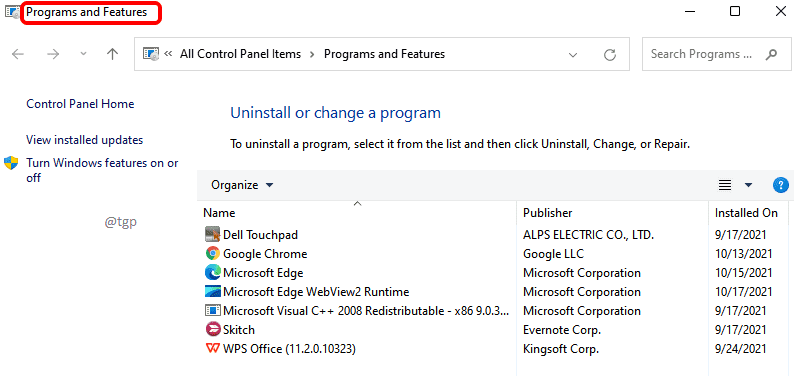Click install date 10/17/2021
The height and width of the screenshot is (376, 794).
744,292
